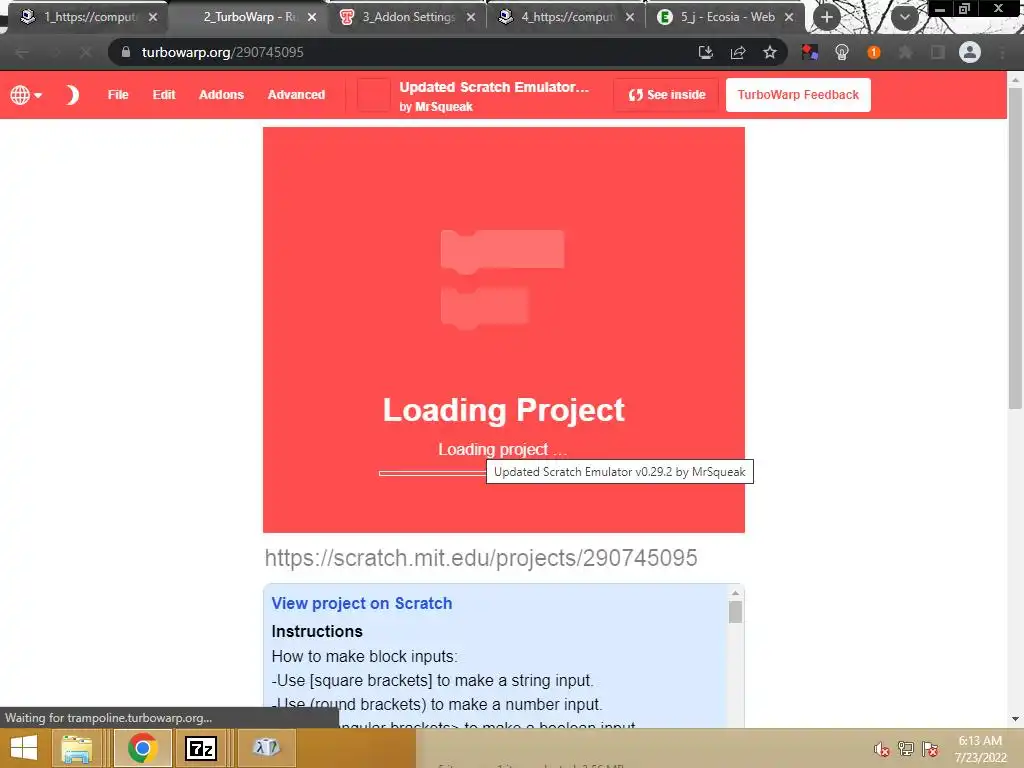This screenshot has width=1024, height=768.
Task: Open the Edit menu
Action: [x=164, y=95]
